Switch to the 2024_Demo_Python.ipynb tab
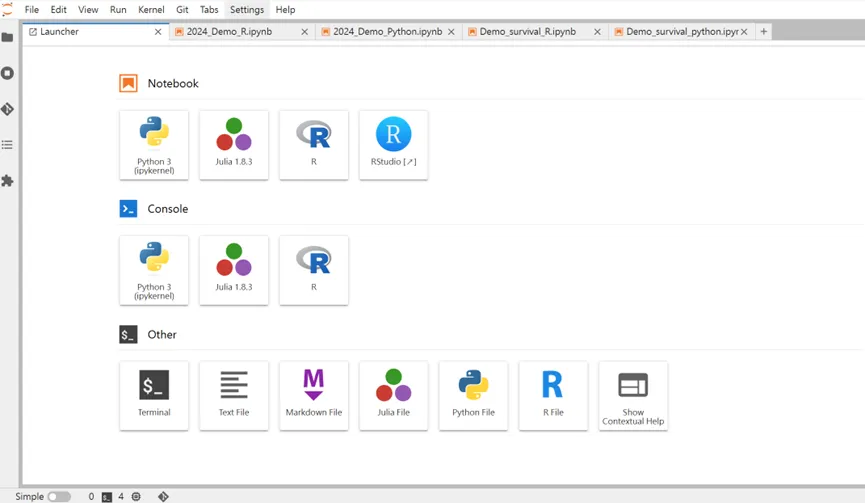The image size is (865, 503). tap(387, 31)
